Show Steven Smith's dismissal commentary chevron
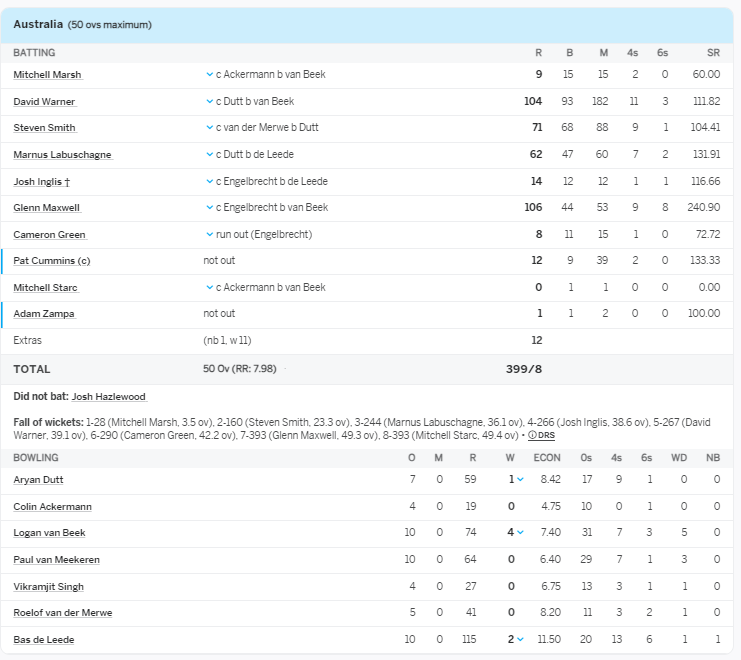The image size is (741, 660). [209, 128]
